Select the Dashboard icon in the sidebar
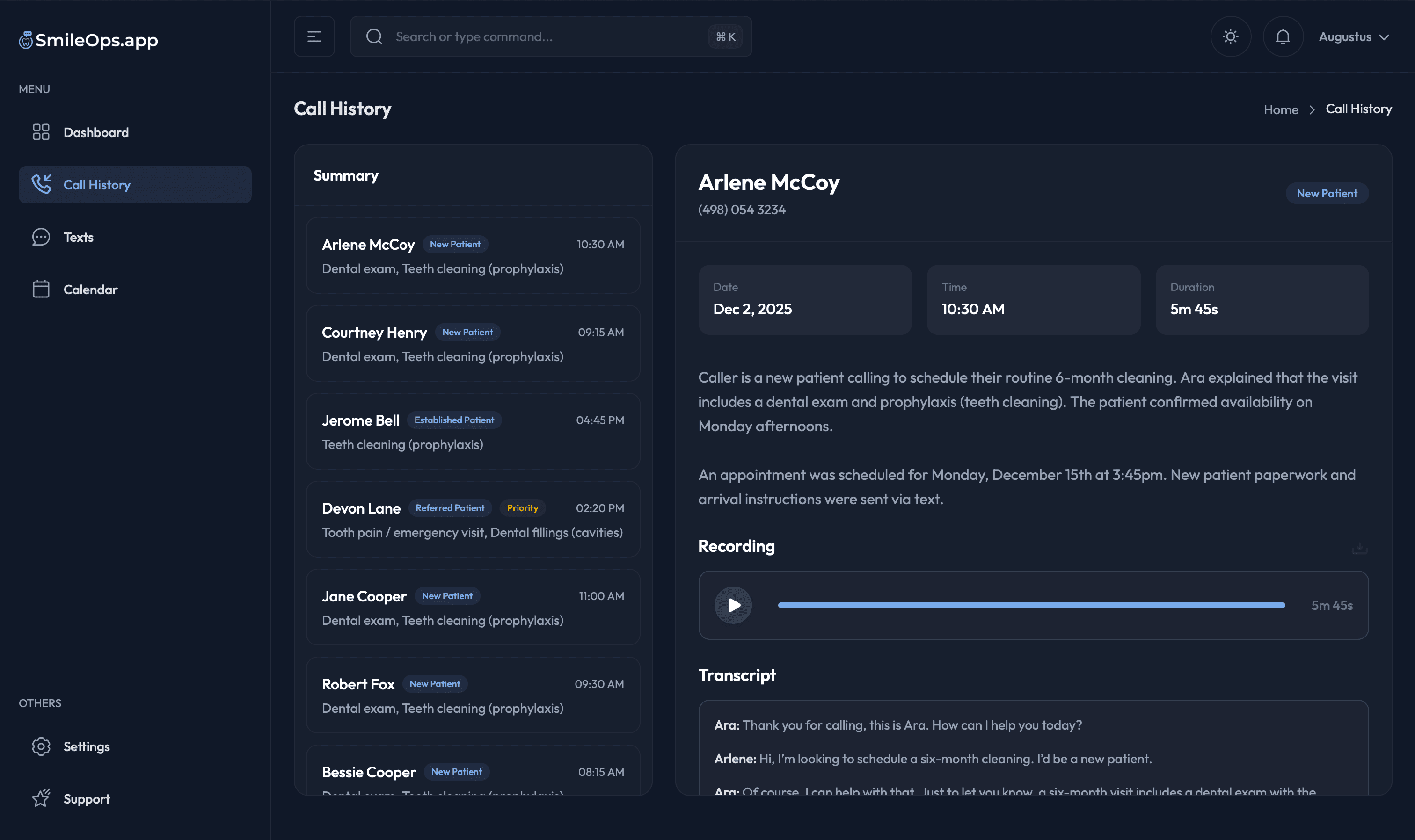Viewport: 1415px width, 840px height. 41,132
